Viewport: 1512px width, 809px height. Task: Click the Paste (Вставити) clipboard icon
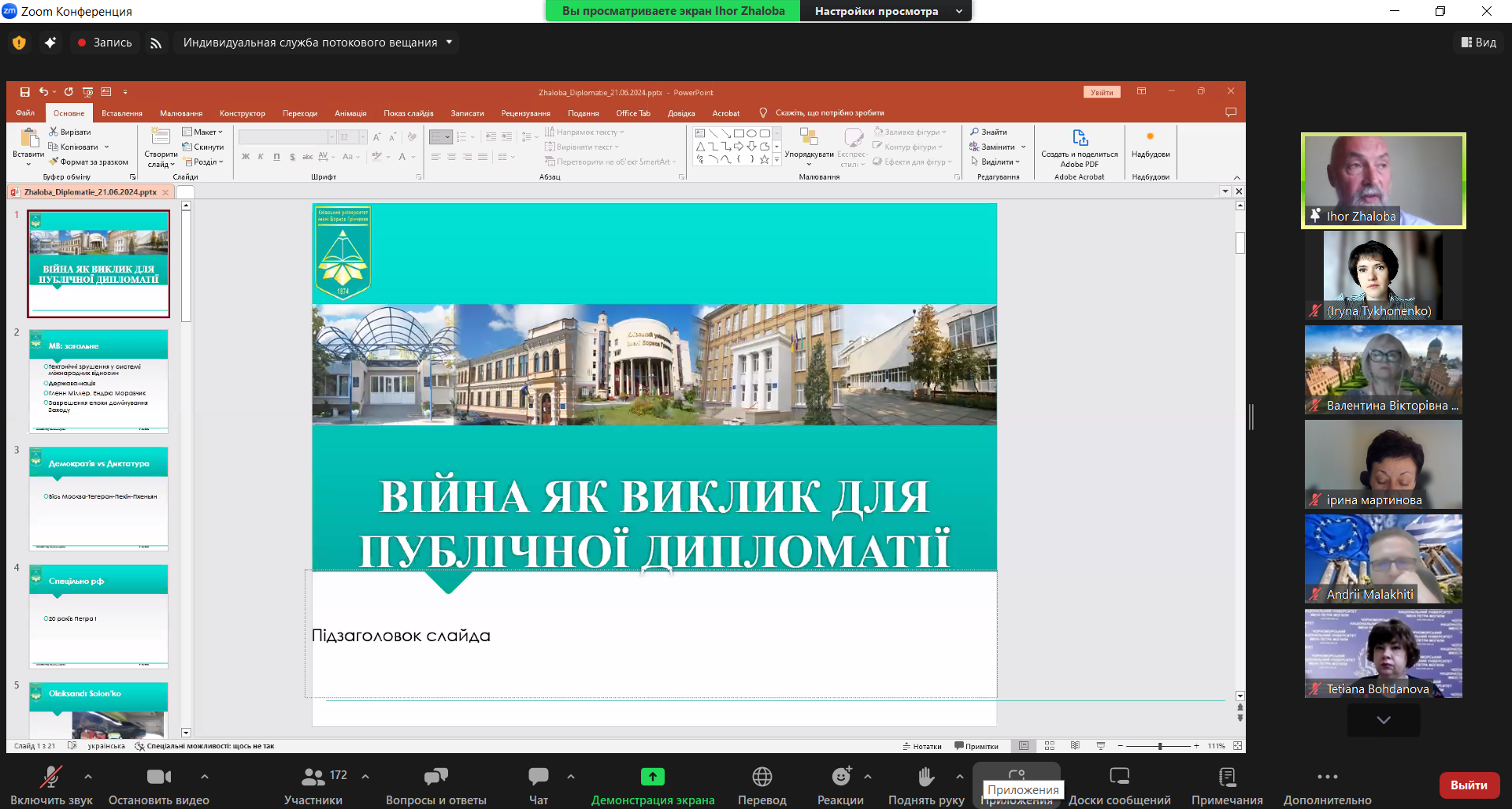(x=29, y=139)
